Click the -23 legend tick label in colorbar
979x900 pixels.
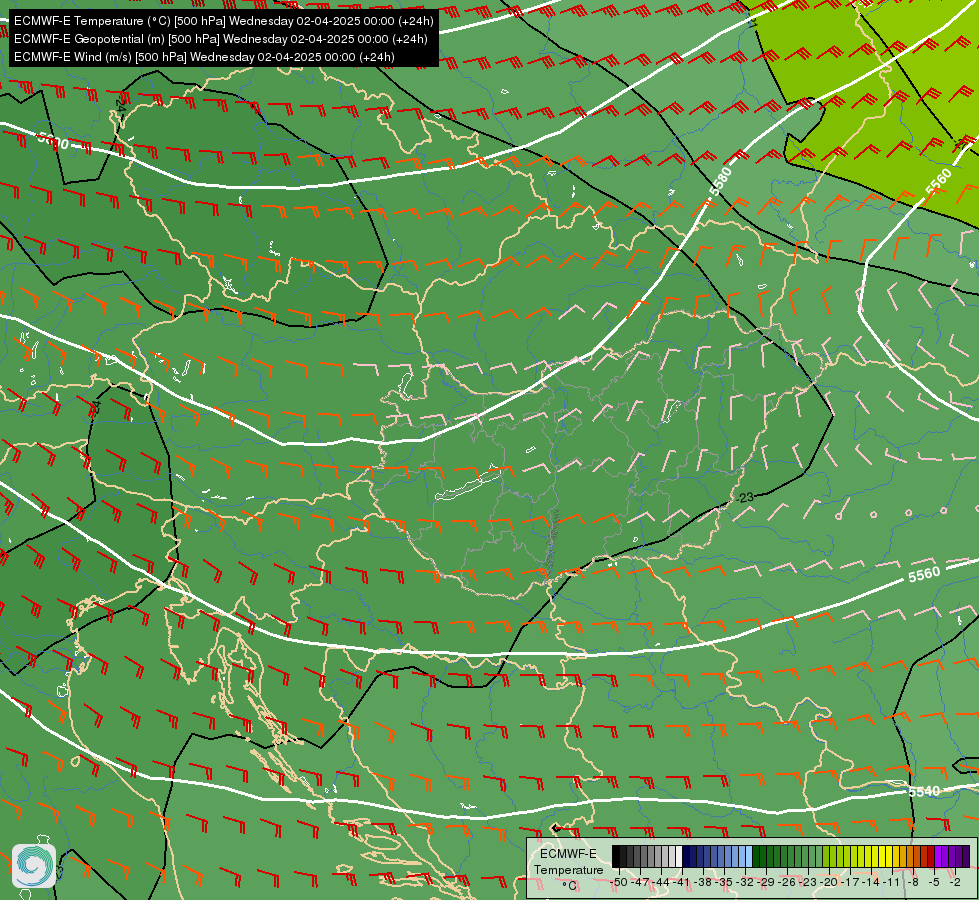pyautogui.click(x=808, y=883)
